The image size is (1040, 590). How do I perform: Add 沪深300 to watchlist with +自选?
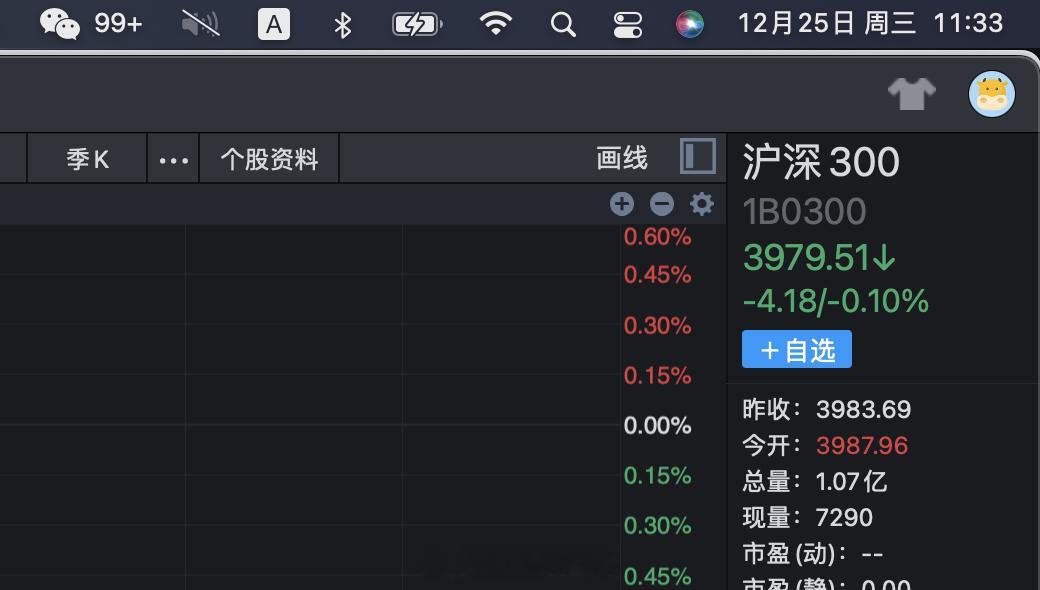(x=797, y=349)
